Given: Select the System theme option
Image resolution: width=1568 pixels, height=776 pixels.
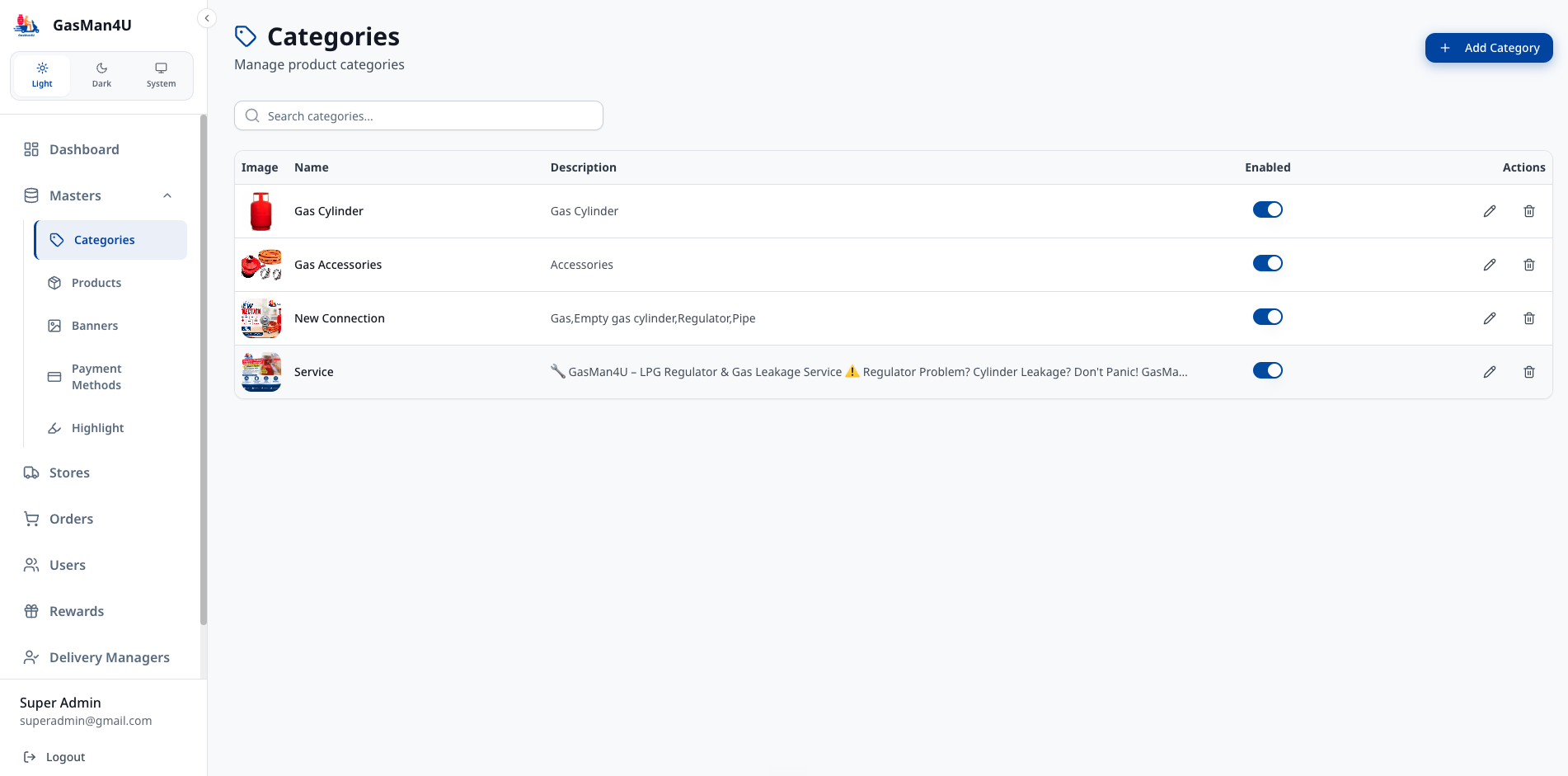Looking at the screenshot, I should 161,75.
